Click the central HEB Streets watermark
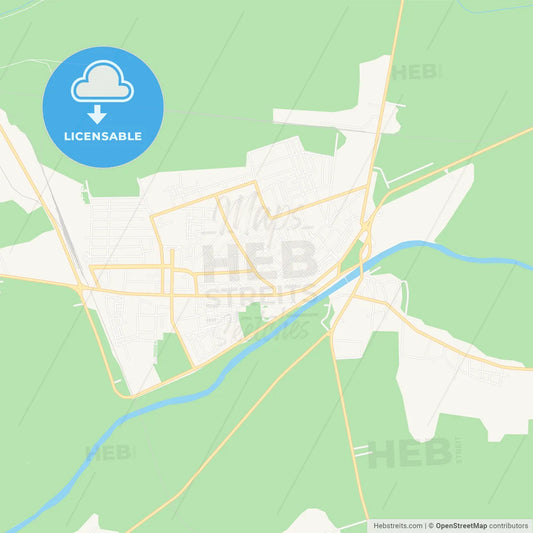The height and width of the screenshot is (533, 533). 260,269
